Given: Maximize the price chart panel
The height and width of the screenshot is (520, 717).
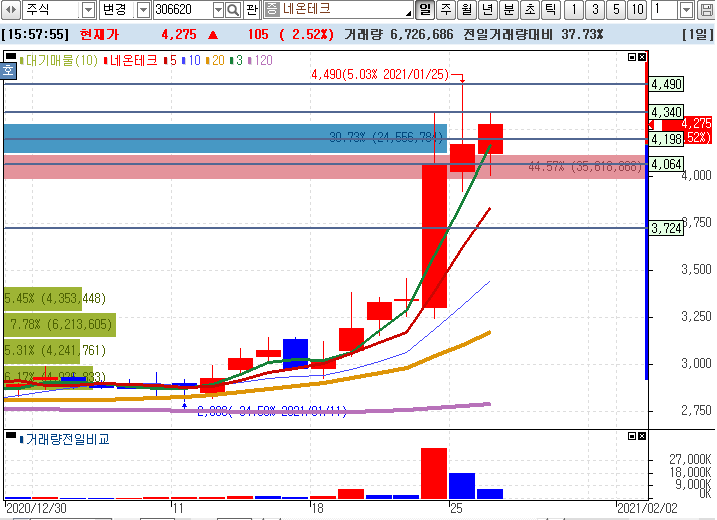Looking at the screenshot, I should 632,57.
